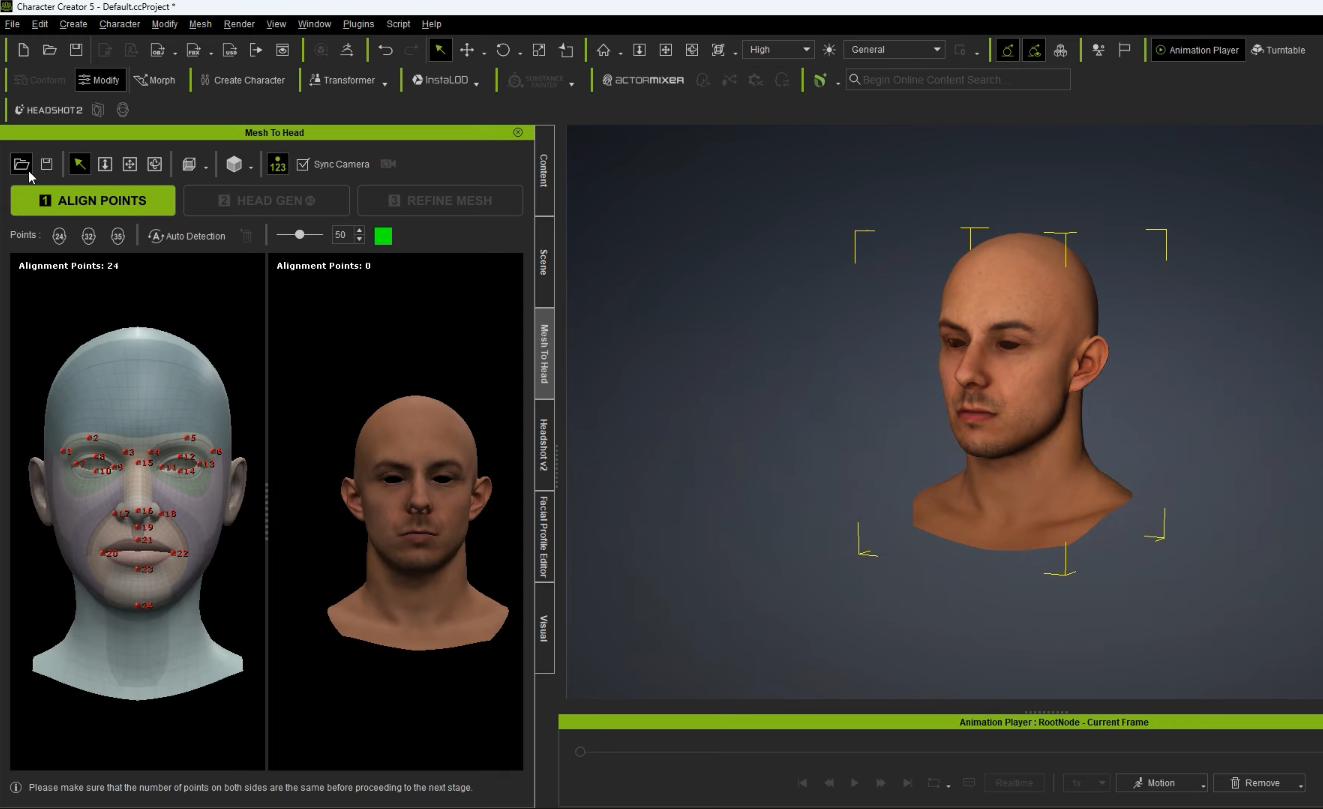The width and height of the screenshot is (1323, 809).
Task: Save alignment with the Mesh To Head floppy disk icon
Action: point(46,164)
